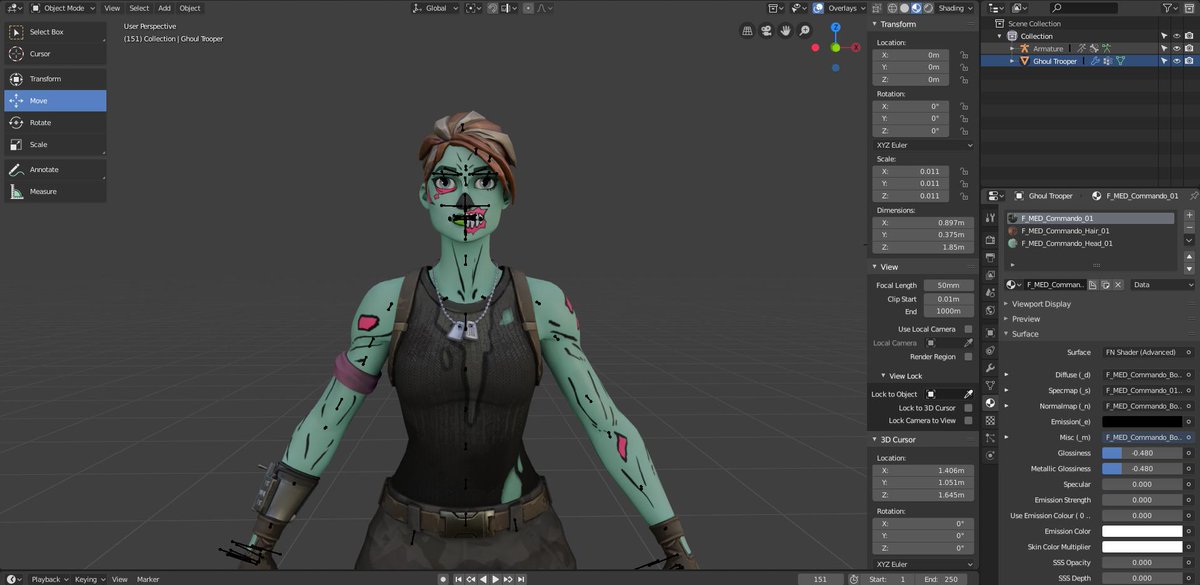Open the Global orientation dropdown
Viewport: 1200px width, 585px height.
(436, 8)
